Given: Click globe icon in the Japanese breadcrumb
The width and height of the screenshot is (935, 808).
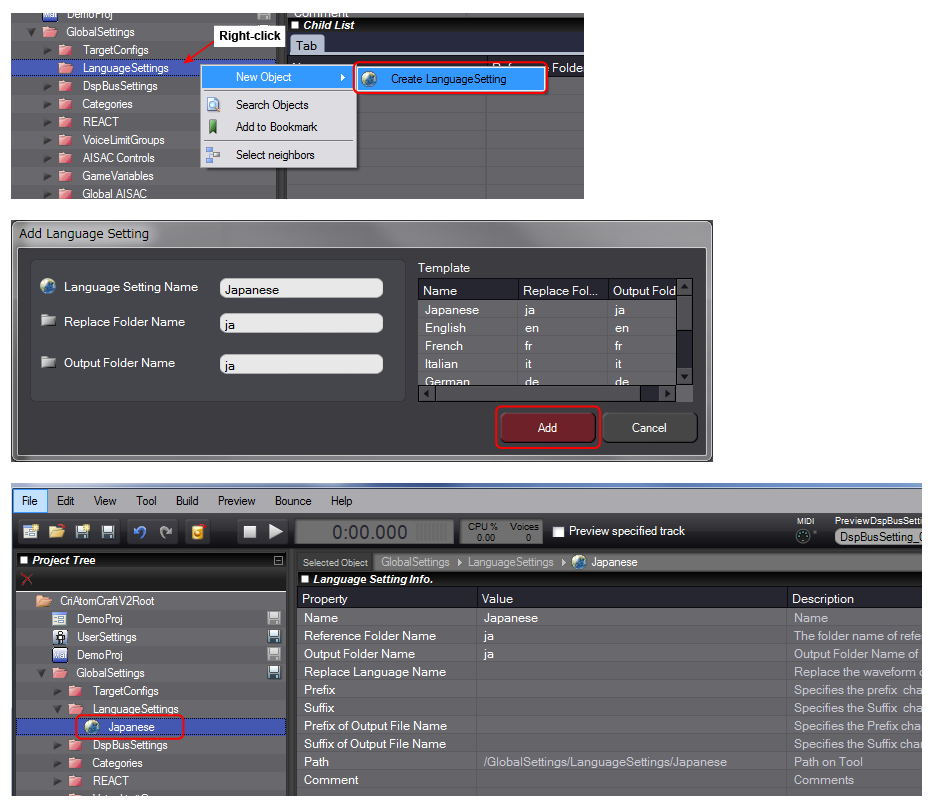Looking at the screenshot, I should tap(578, 562).
